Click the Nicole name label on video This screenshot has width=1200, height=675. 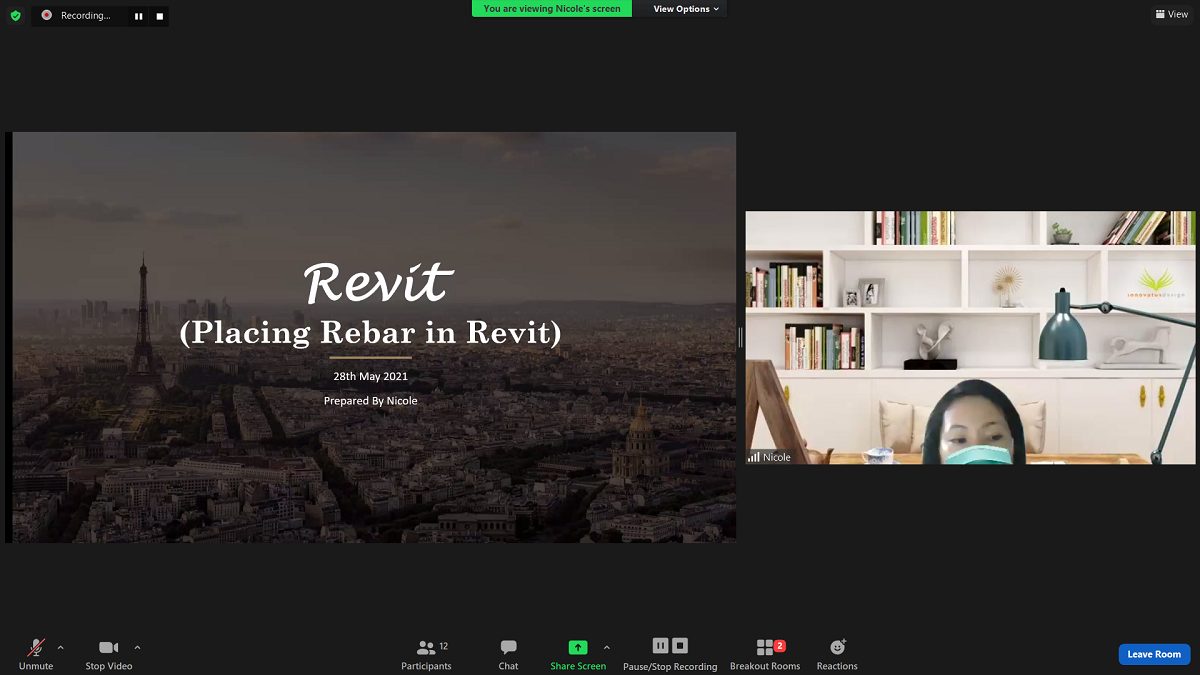777,457
